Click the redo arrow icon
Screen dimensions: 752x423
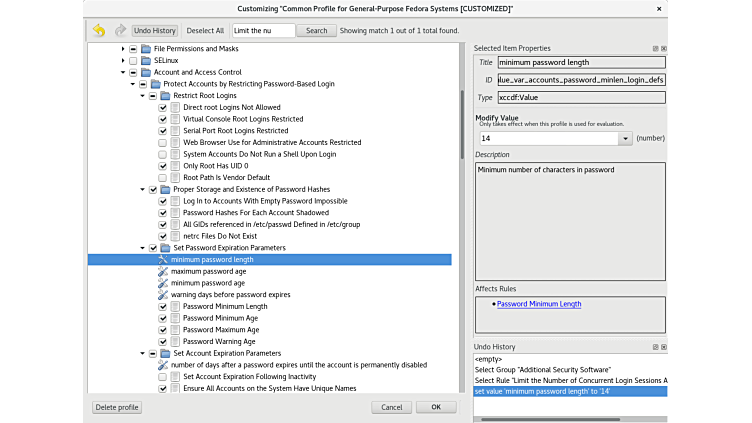tap(119, 31)
